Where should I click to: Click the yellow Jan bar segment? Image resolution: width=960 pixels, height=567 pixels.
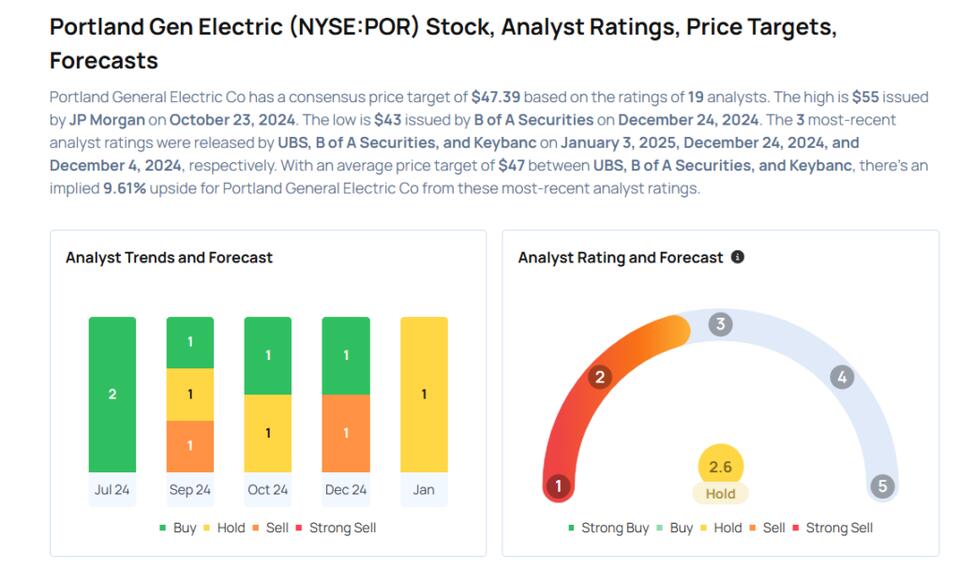424,394
